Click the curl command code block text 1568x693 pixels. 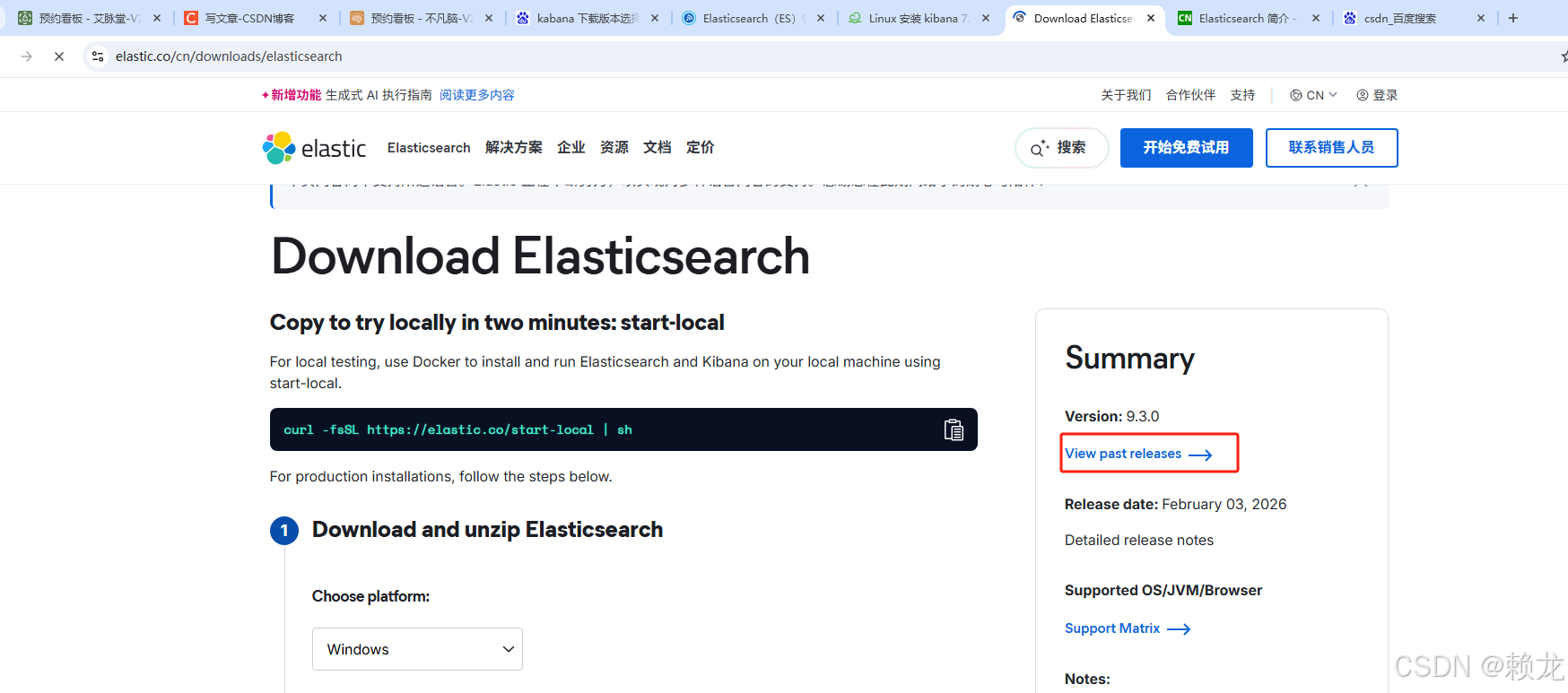[x=457, y=430]
